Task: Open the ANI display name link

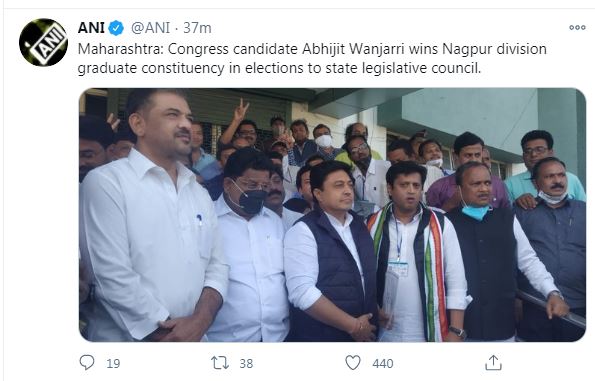Action: click(x=91, y=28)
